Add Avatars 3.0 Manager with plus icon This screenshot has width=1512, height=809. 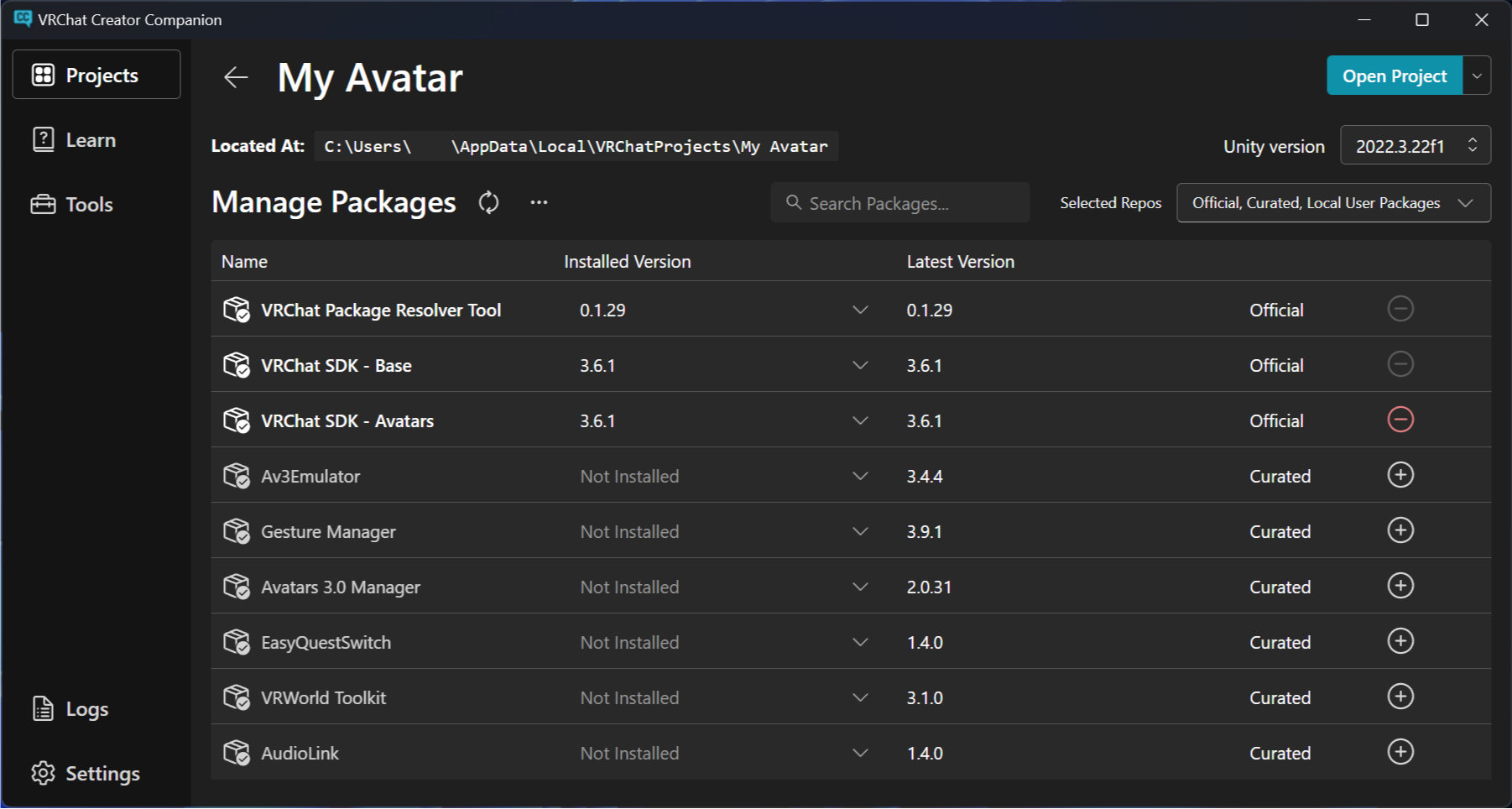(1400, 586)
